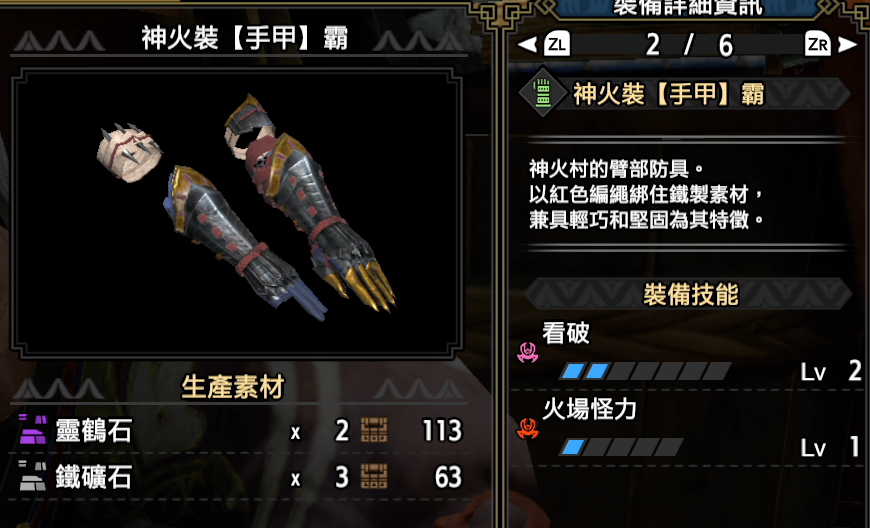
Task: Select the left white arrow beside ZL
Action: coord(528,44)
